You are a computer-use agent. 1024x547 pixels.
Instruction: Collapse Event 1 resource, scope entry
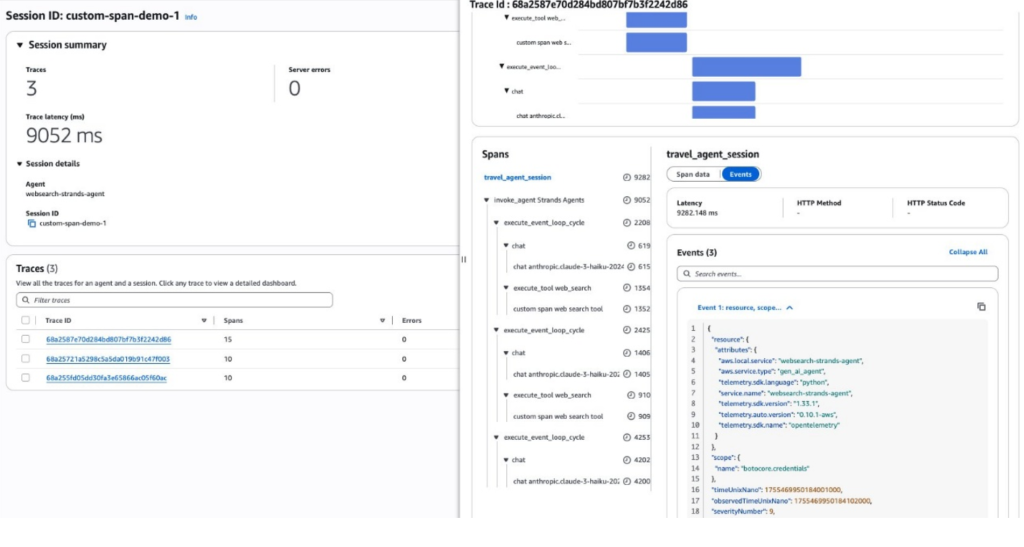[x=790, y=307]
